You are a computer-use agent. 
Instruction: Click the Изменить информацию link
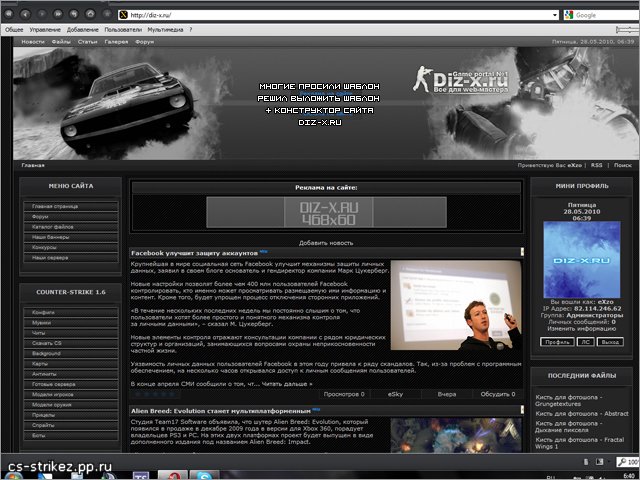point(582,329)
